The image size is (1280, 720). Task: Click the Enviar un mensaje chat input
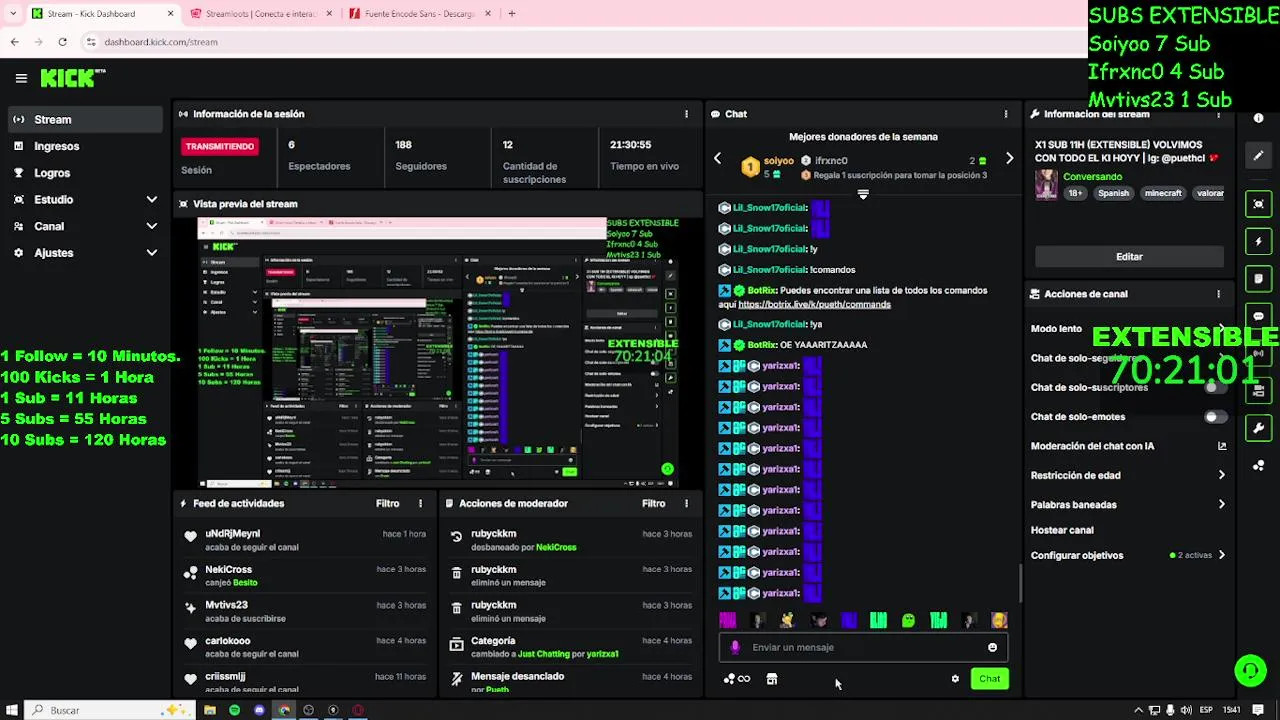pos(863,648)
